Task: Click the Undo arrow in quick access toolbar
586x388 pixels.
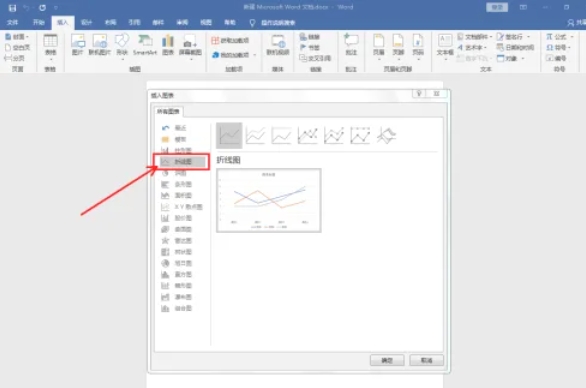Action: [27, 7]
